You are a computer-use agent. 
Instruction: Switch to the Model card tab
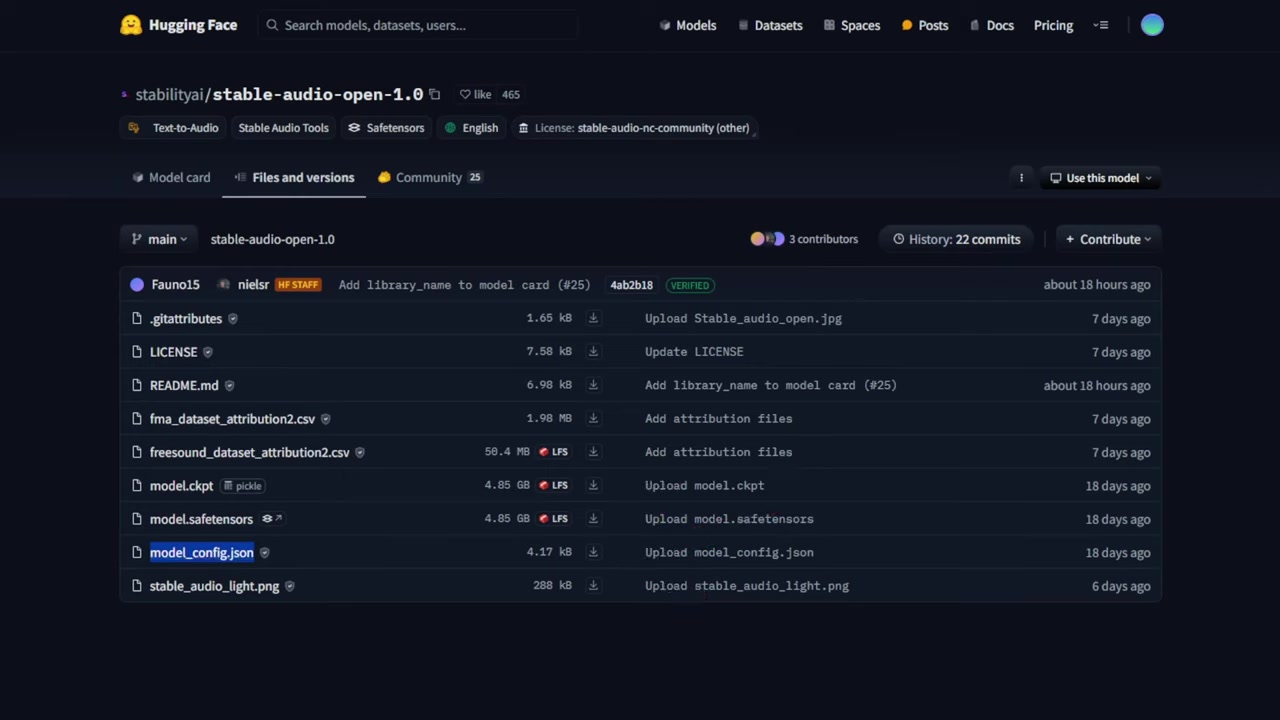point(171,177)
